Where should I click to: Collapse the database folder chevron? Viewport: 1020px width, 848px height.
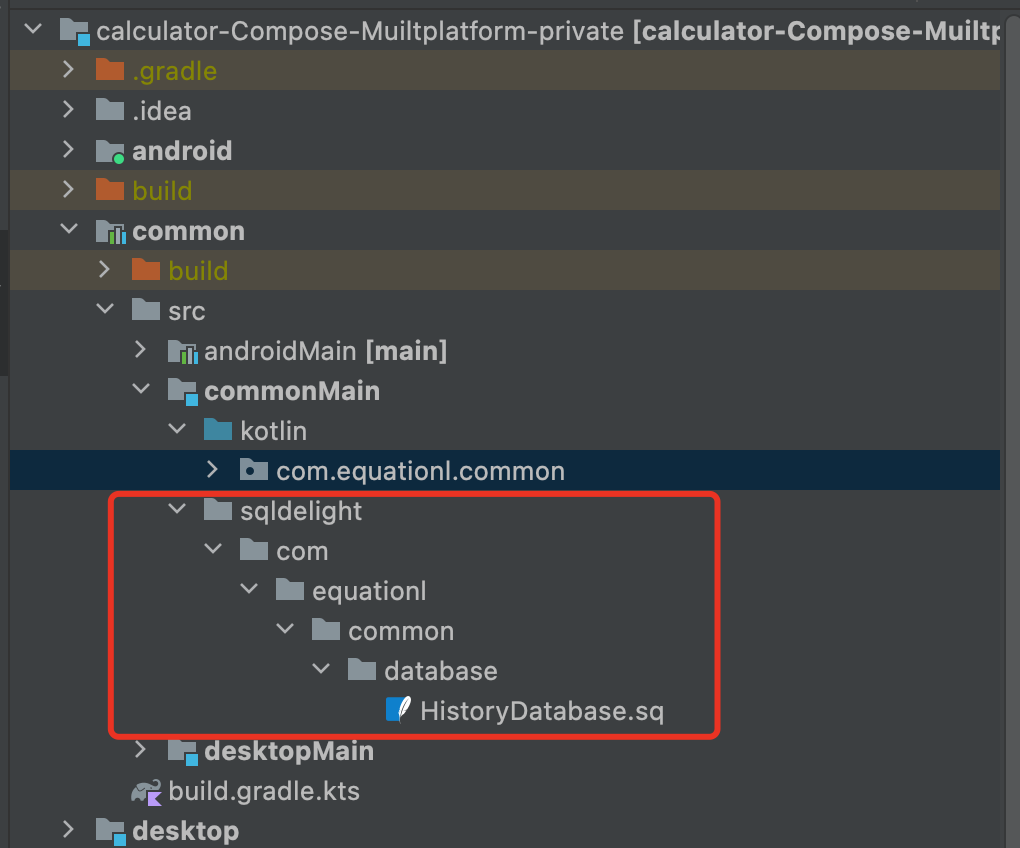[x=321, y=669]
